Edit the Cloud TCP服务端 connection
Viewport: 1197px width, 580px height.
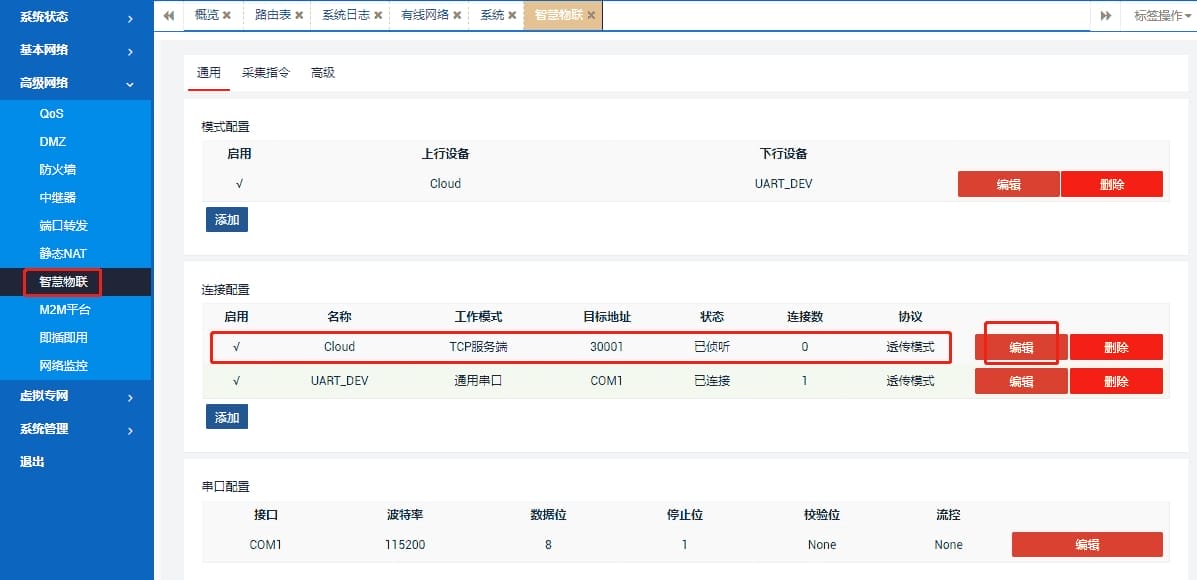coord(1019,346)
